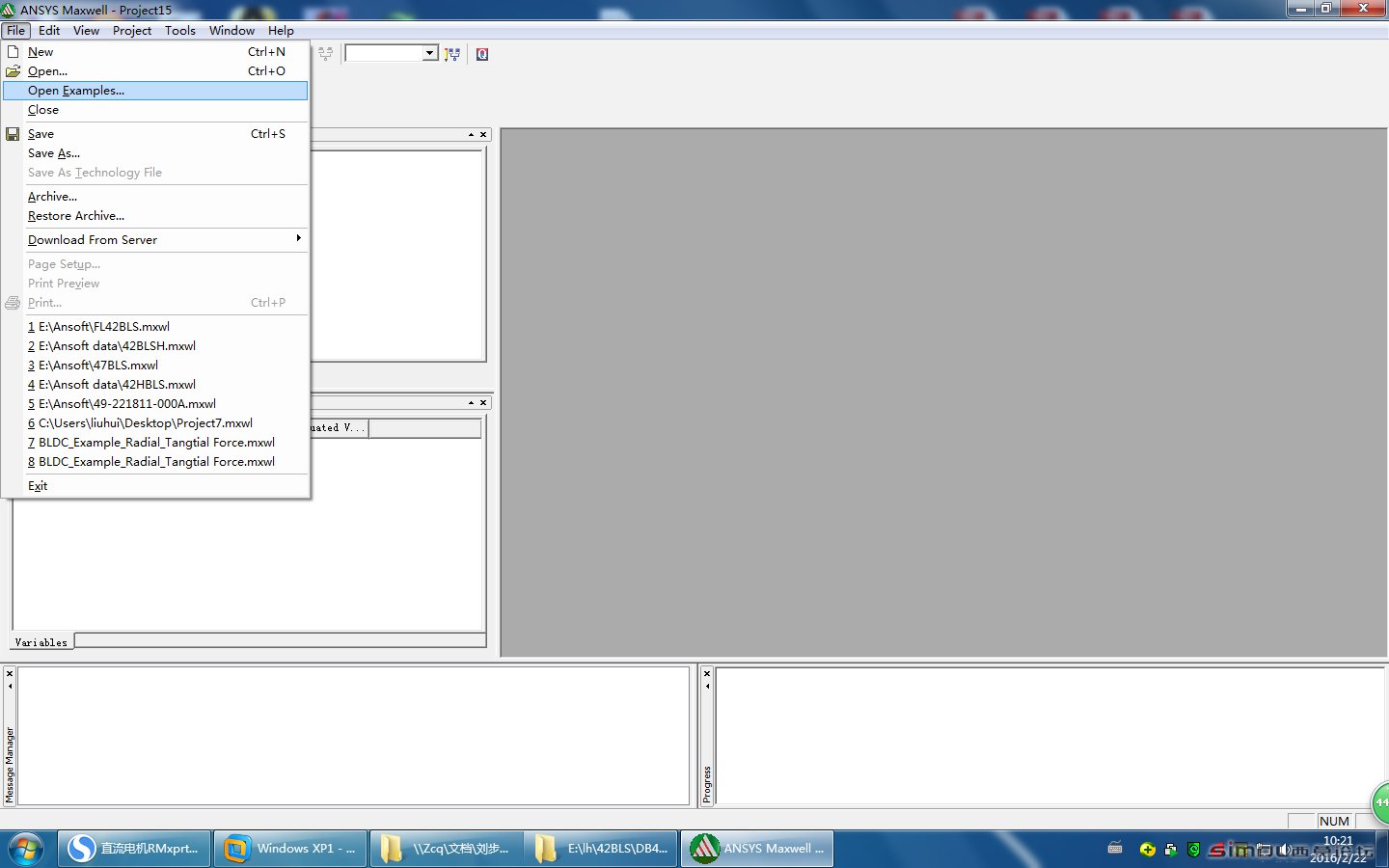1389x868 pixels.
Task: Click the Q help toolbar icon
Action: [x=482, y=54]
